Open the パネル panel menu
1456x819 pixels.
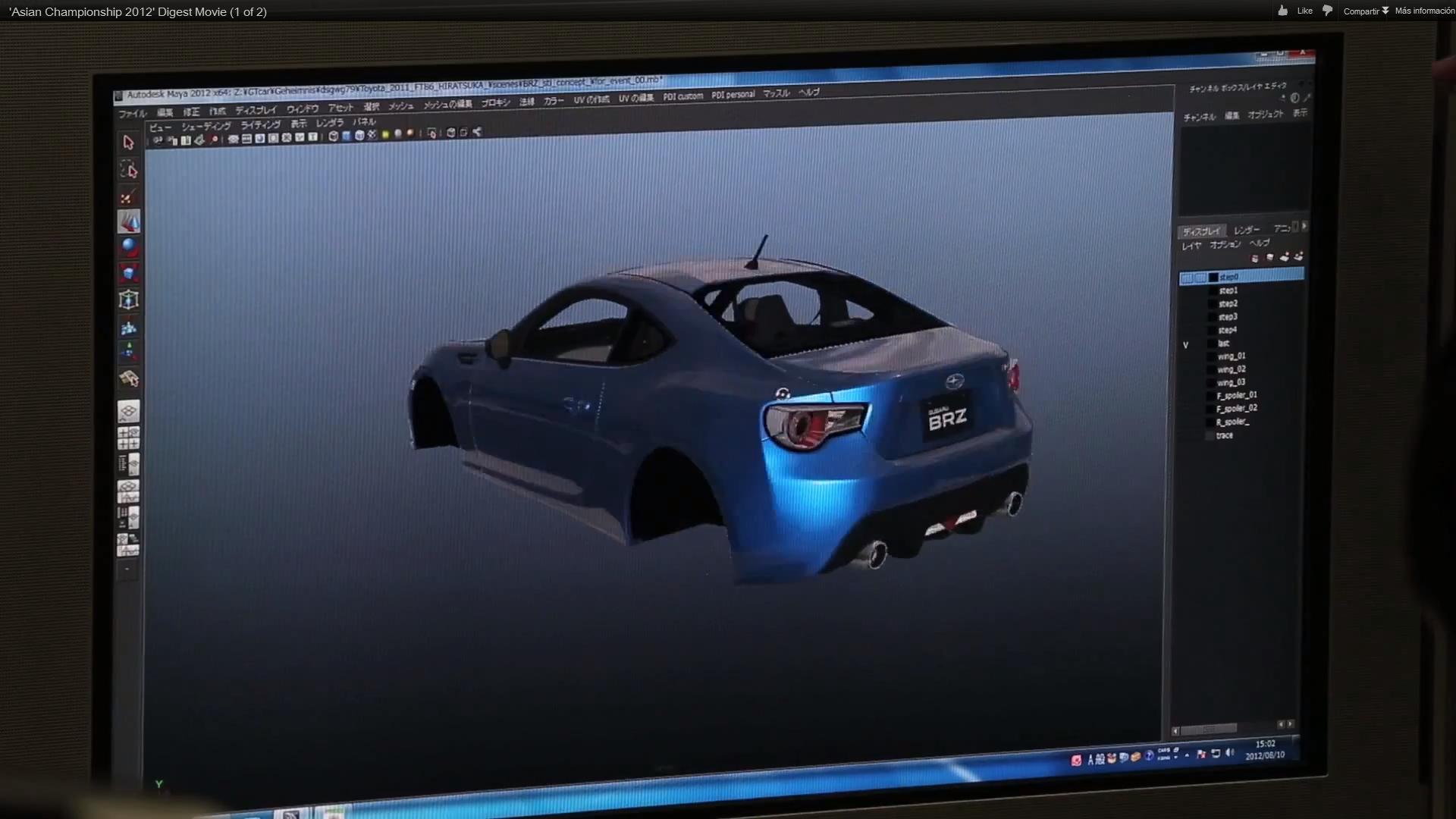pos(364,121)
